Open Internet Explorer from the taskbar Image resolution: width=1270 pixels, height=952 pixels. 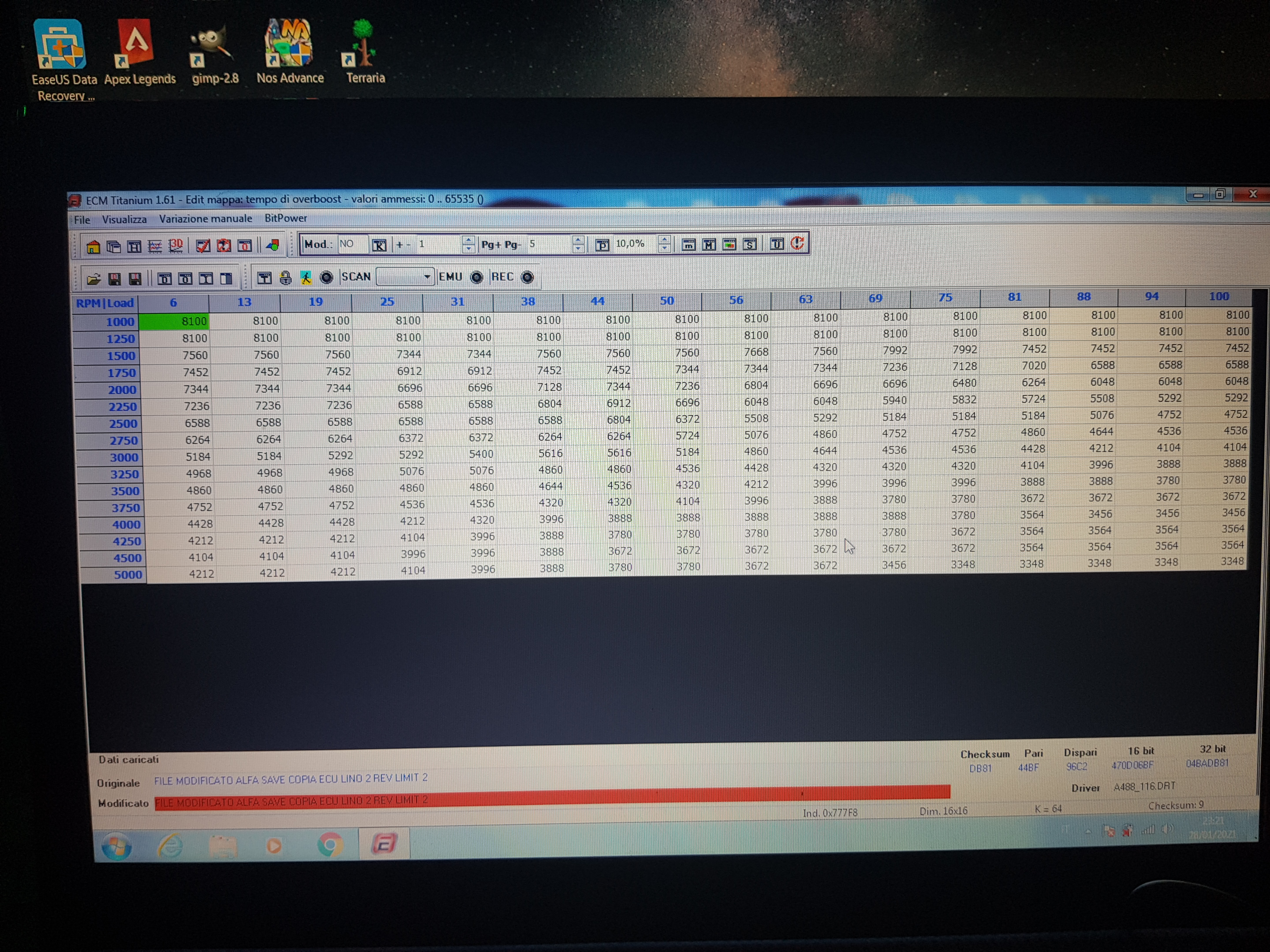(x=171, y=845)
